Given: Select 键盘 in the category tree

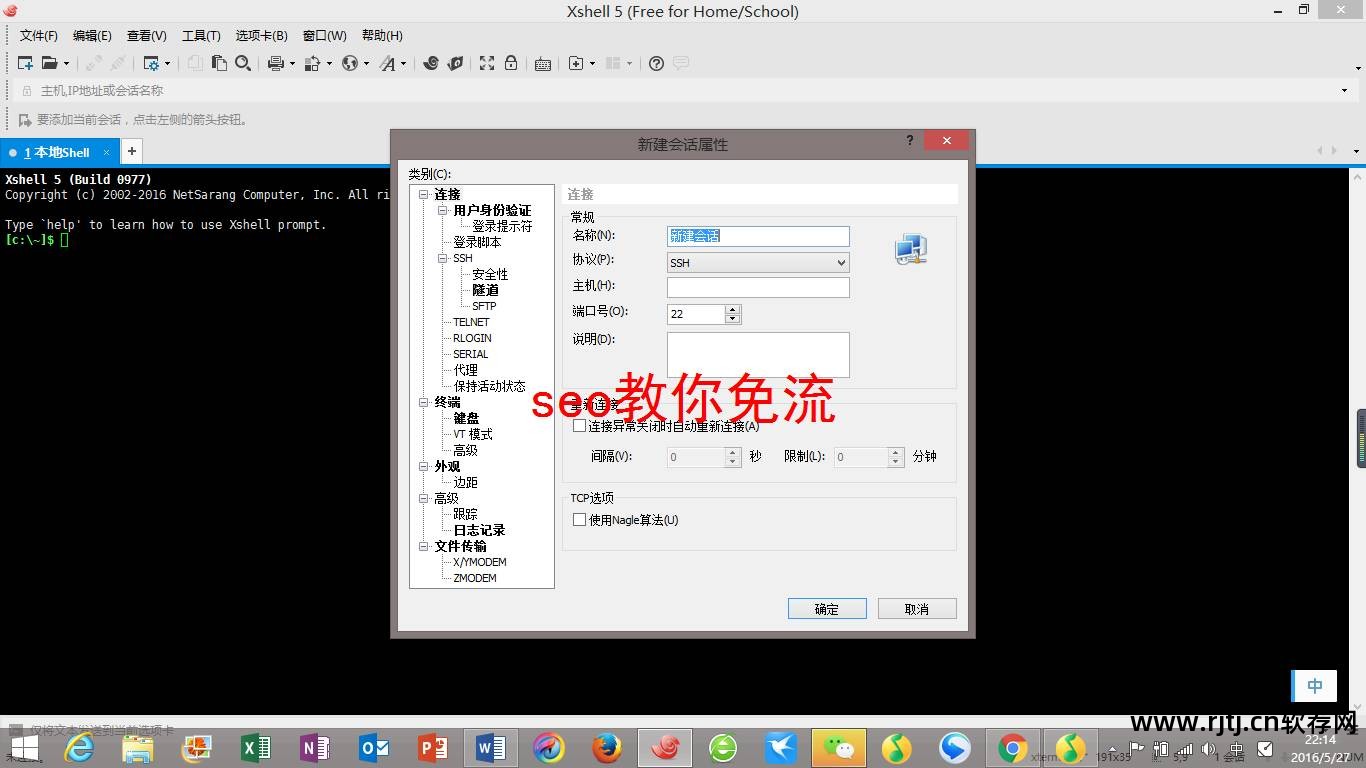Looking at the screenshot, I should 466,418.
